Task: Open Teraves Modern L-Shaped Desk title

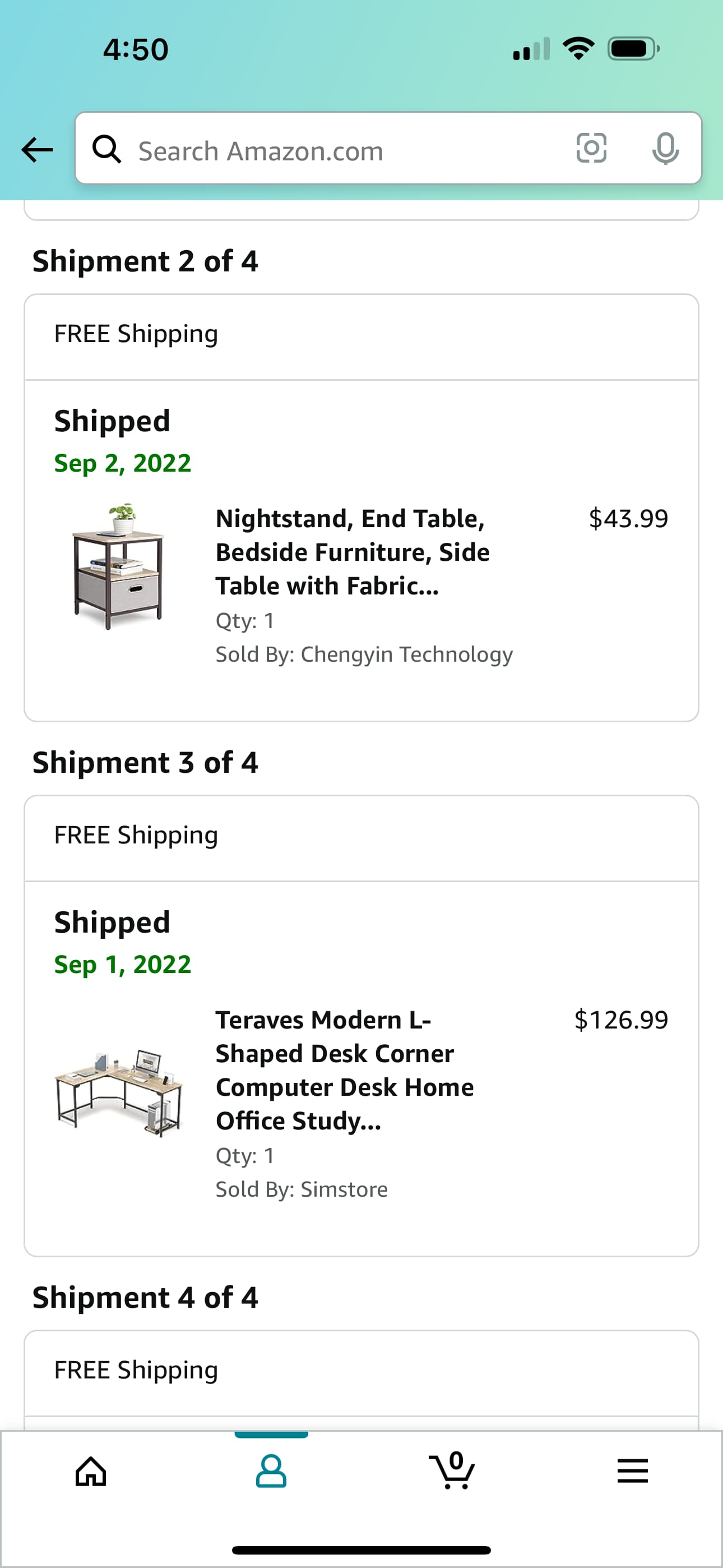Action: point(345,1069)
